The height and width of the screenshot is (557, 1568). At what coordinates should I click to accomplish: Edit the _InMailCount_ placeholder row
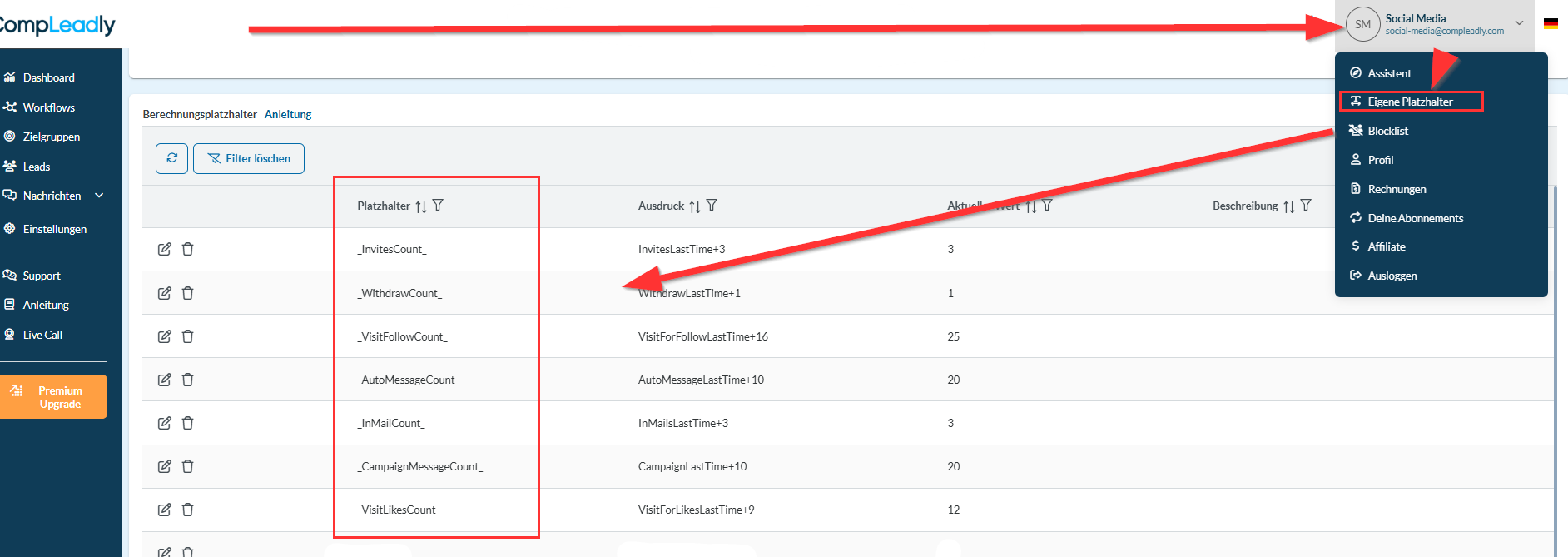click(165, 423)
